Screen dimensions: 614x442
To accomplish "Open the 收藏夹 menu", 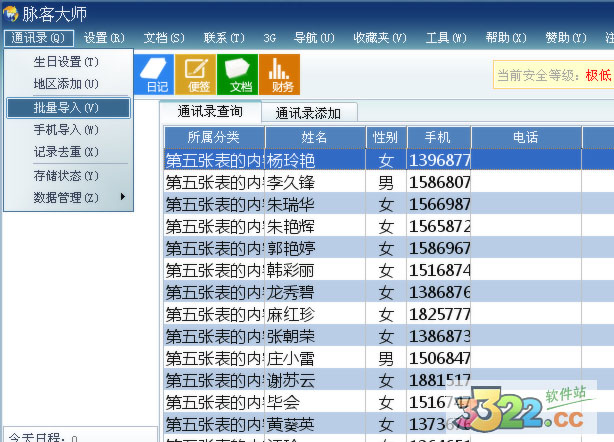I will pos(379,38).
